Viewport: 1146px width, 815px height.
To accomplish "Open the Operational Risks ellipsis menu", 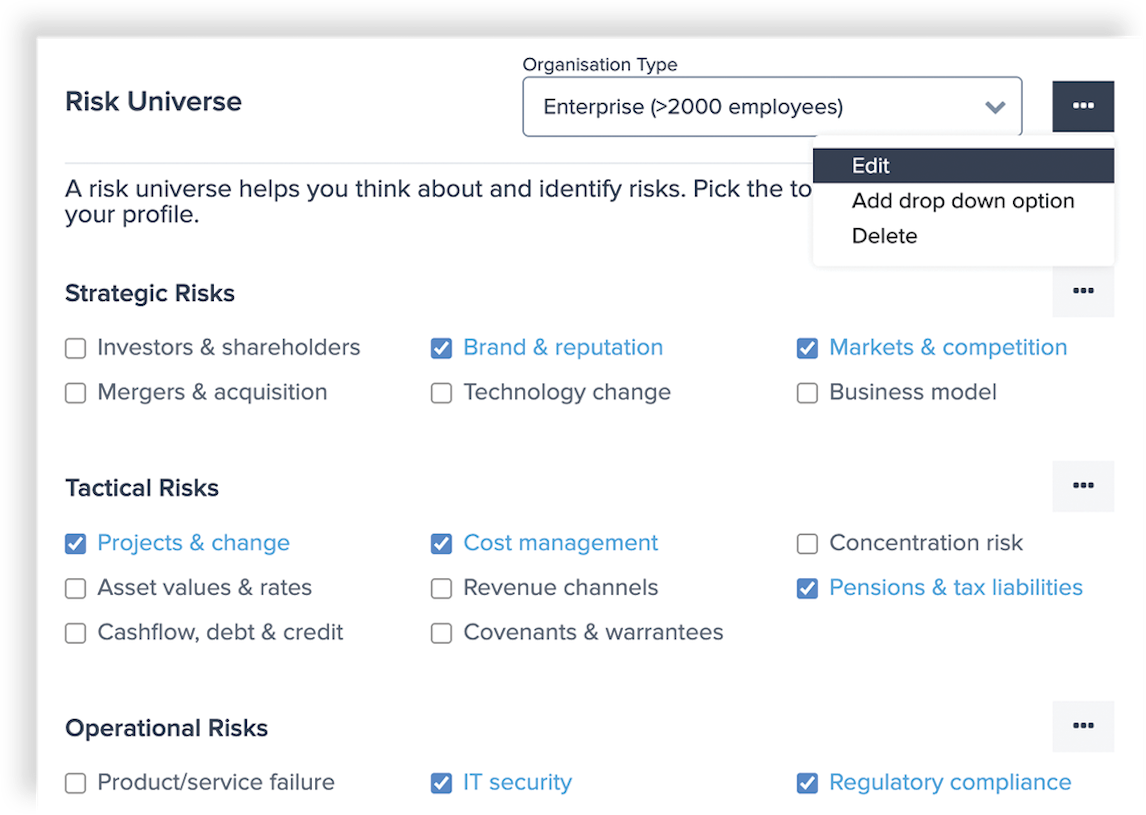I will point(1083,727).
